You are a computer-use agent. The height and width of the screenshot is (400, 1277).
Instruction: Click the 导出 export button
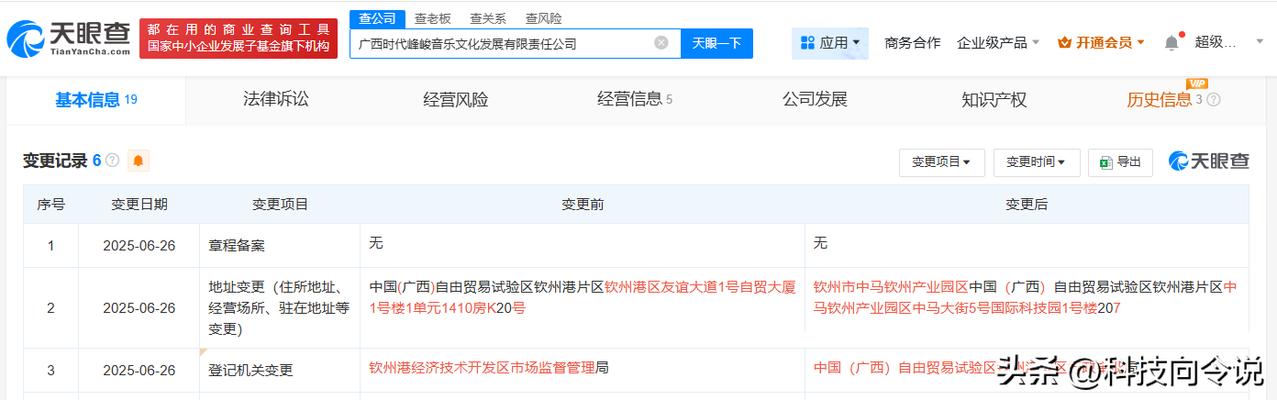[x=1121, y=162]
